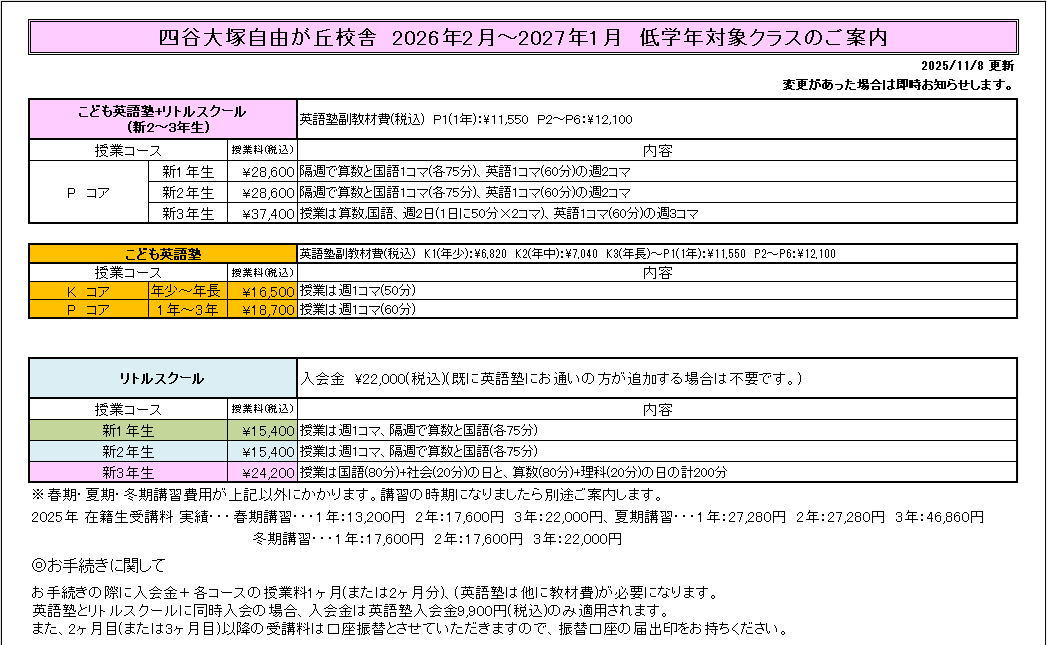Click the 変更があった場合は即時お知らせします notice
This screenshot has height=645, width=1047.
pyautogui.click(x=897, y=84)
